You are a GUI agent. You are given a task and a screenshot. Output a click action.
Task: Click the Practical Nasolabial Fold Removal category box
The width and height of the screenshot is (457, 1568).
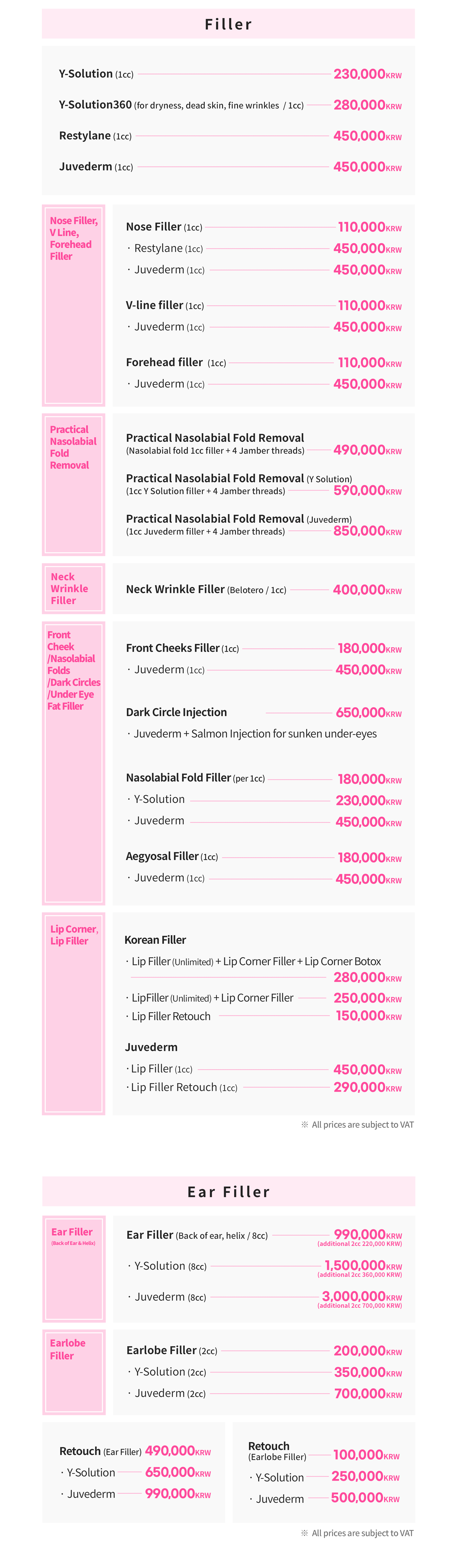pos(73,485)
